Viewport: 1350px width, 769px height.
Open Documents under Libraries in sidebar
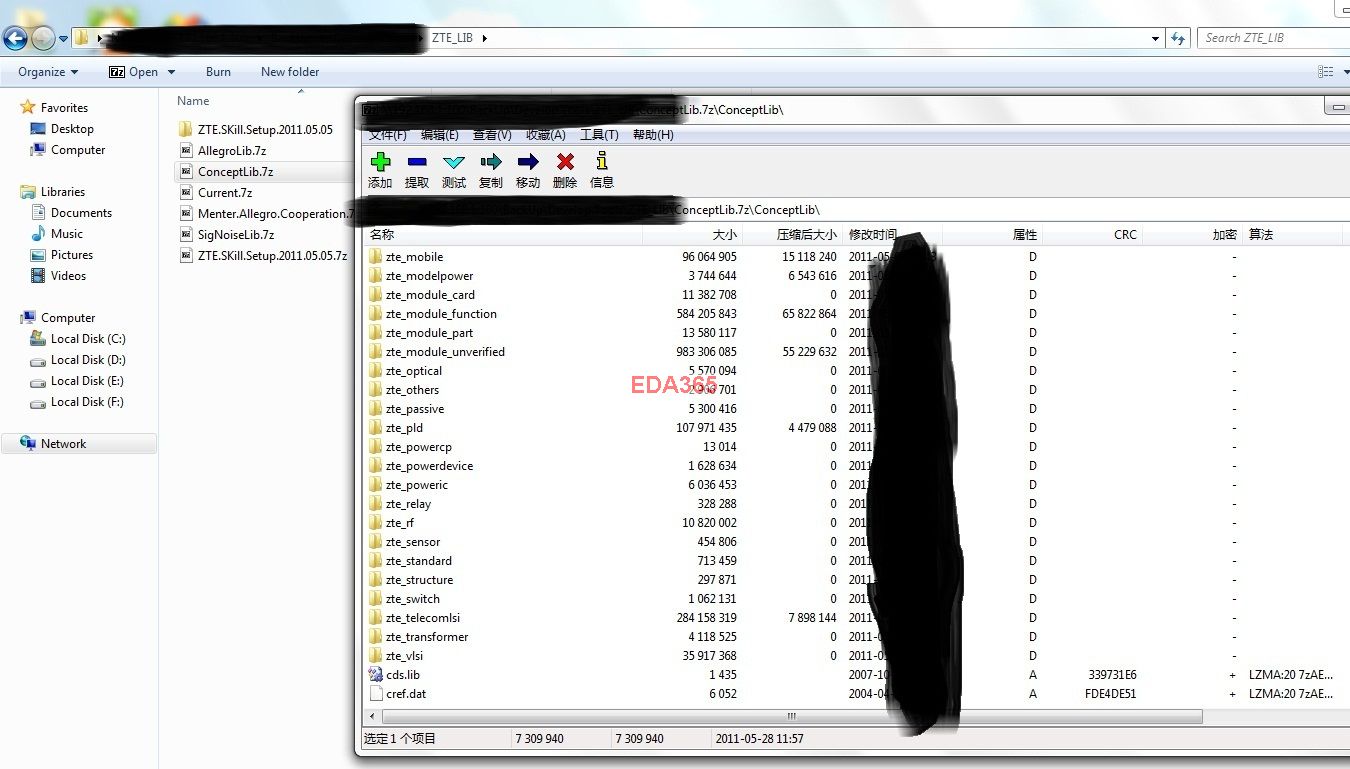tap(81, 213)
